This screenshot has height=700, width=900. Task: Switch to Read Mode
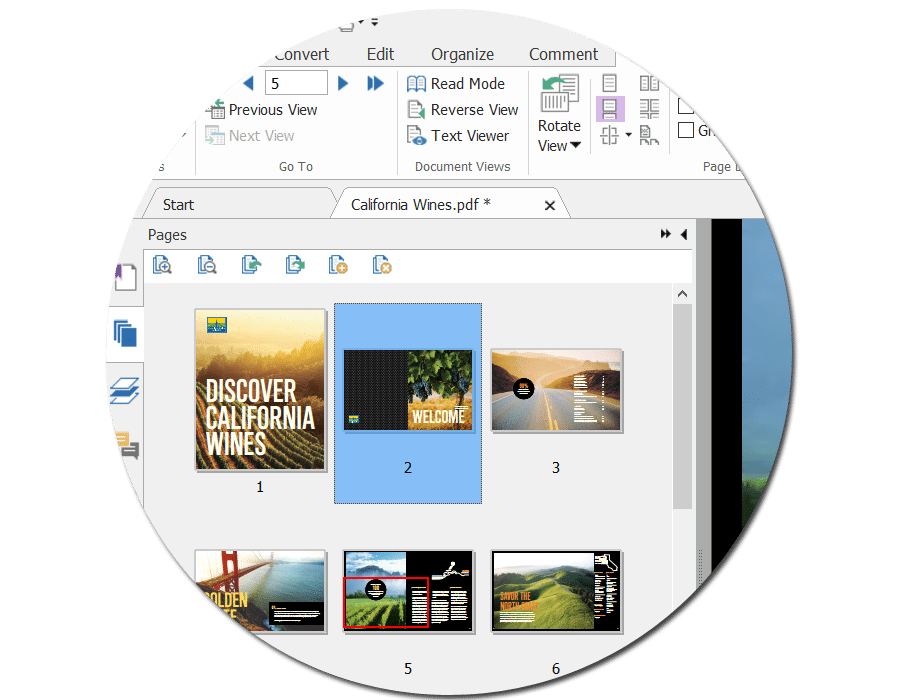pos(456,84)
